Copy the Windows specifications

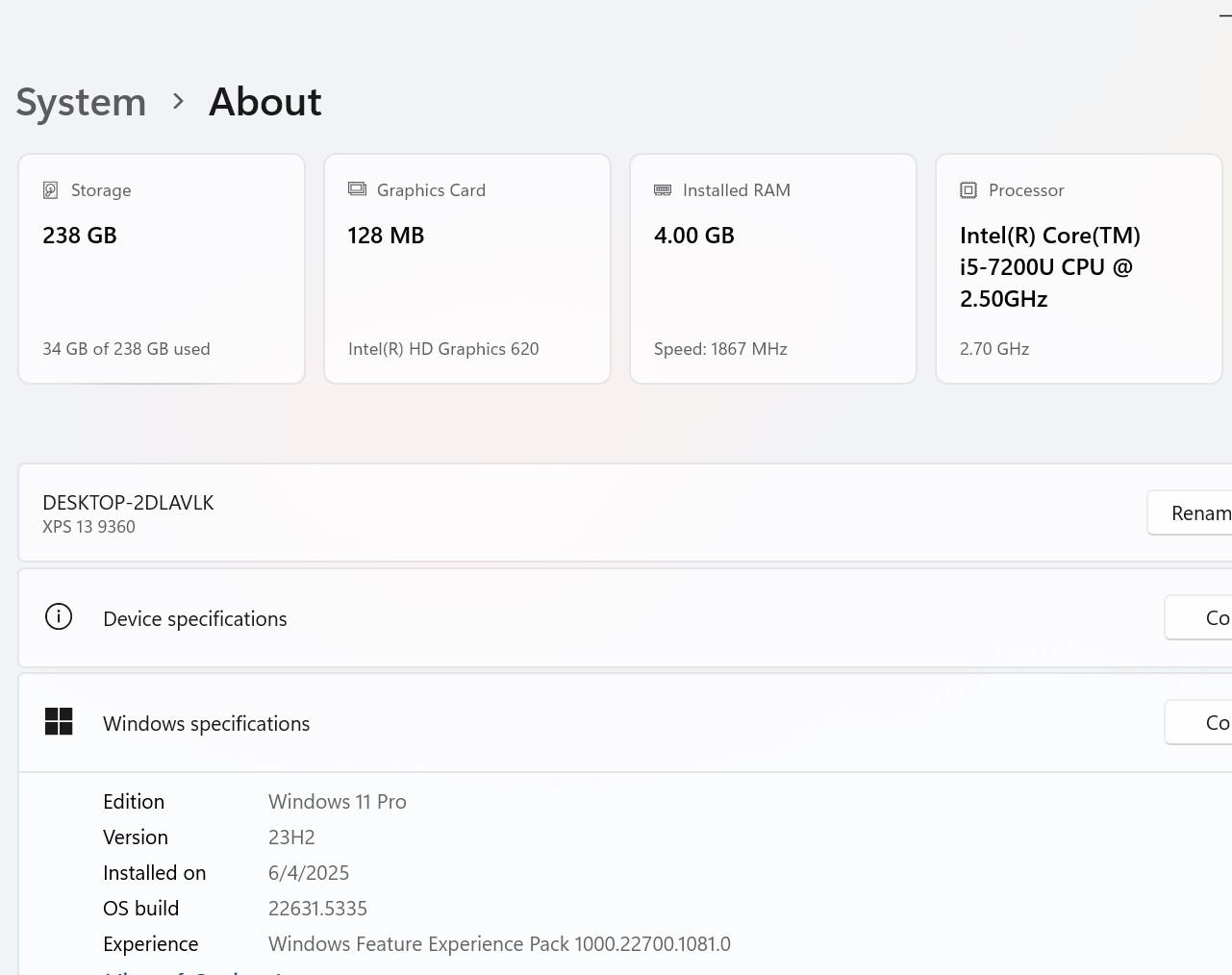1198,723
